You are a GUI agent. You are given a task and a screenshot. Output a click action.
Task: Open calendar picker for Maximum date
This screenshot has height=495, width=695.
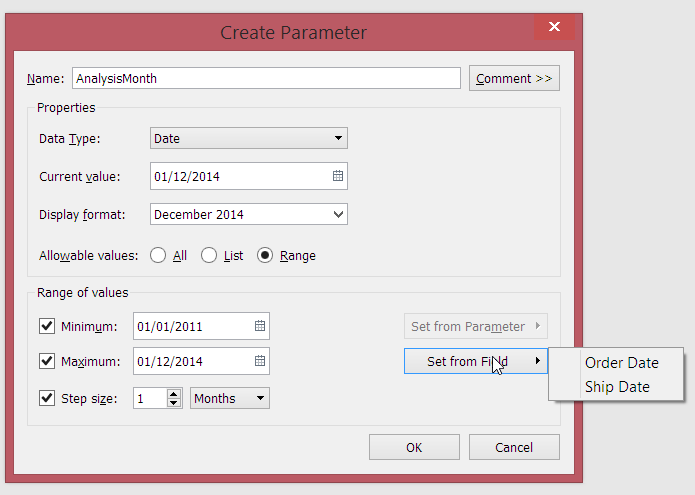point(260,361)
